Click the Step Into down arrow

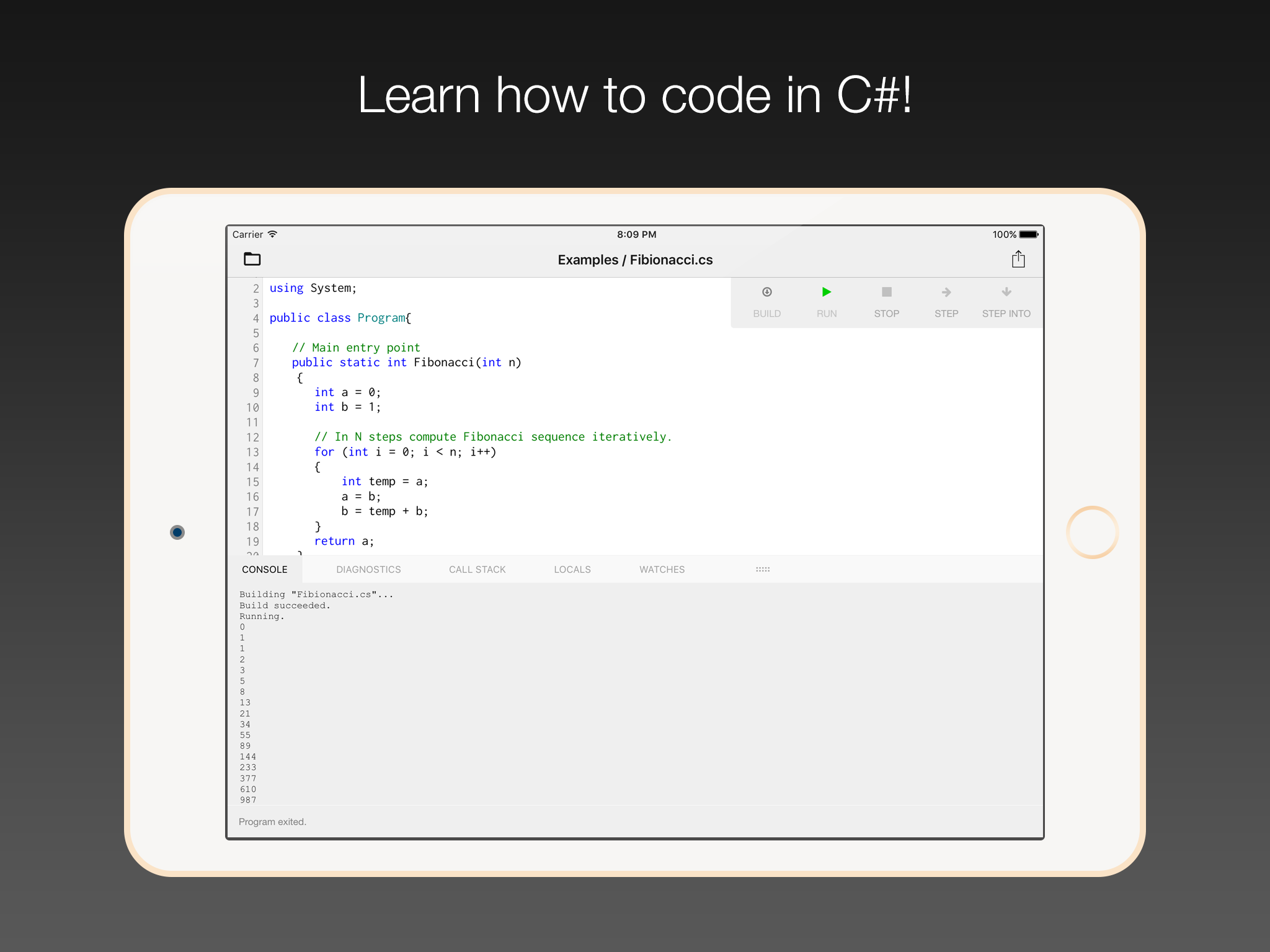[1006, 292]
